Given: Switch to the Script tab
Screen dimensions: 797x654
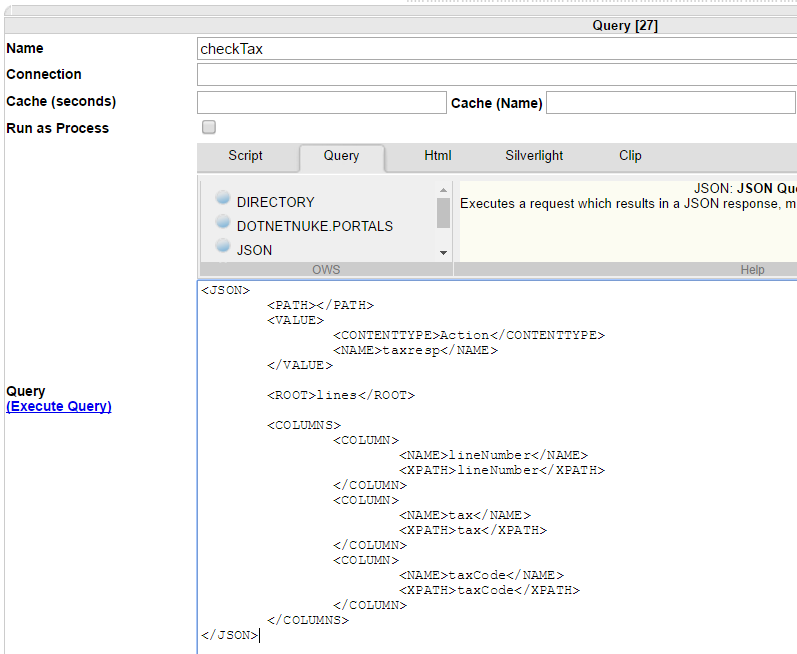Looking at the screenshot, I should coord(245,156).
